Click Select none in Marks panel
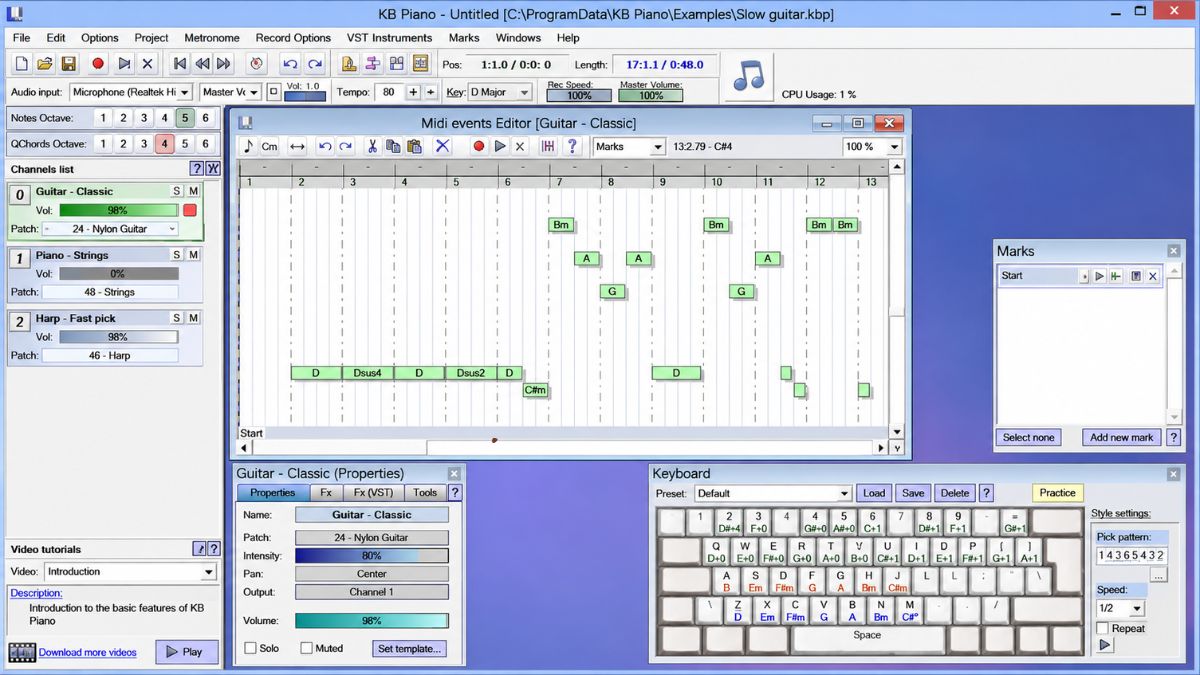The width and height of the screenshot is (1200, 675). click(1029, 437)
